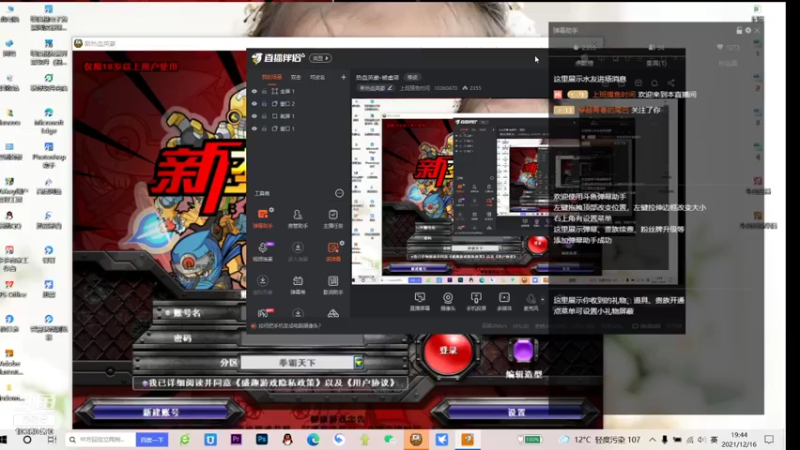Open Microsoft Edge desktop shortcut

coord(49,120)
